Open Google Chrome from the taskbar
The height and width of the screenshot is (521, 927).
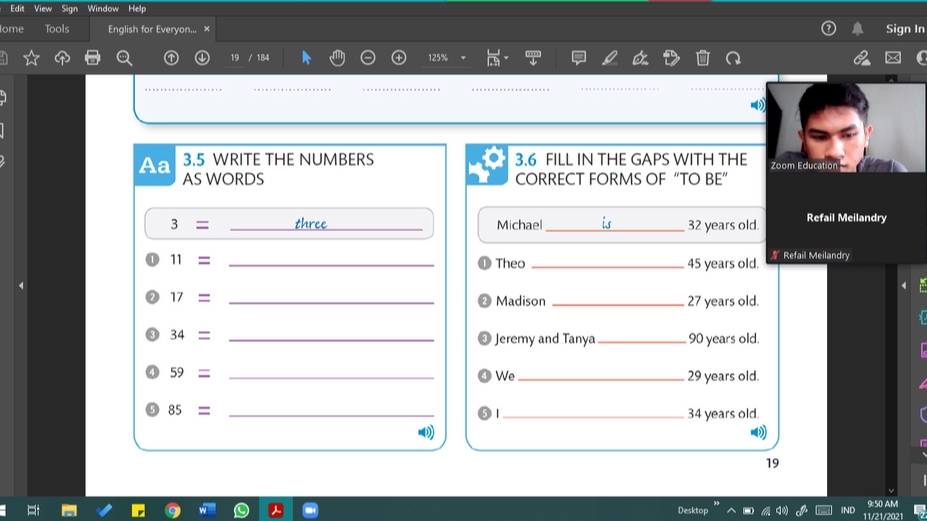coord(173,510)
